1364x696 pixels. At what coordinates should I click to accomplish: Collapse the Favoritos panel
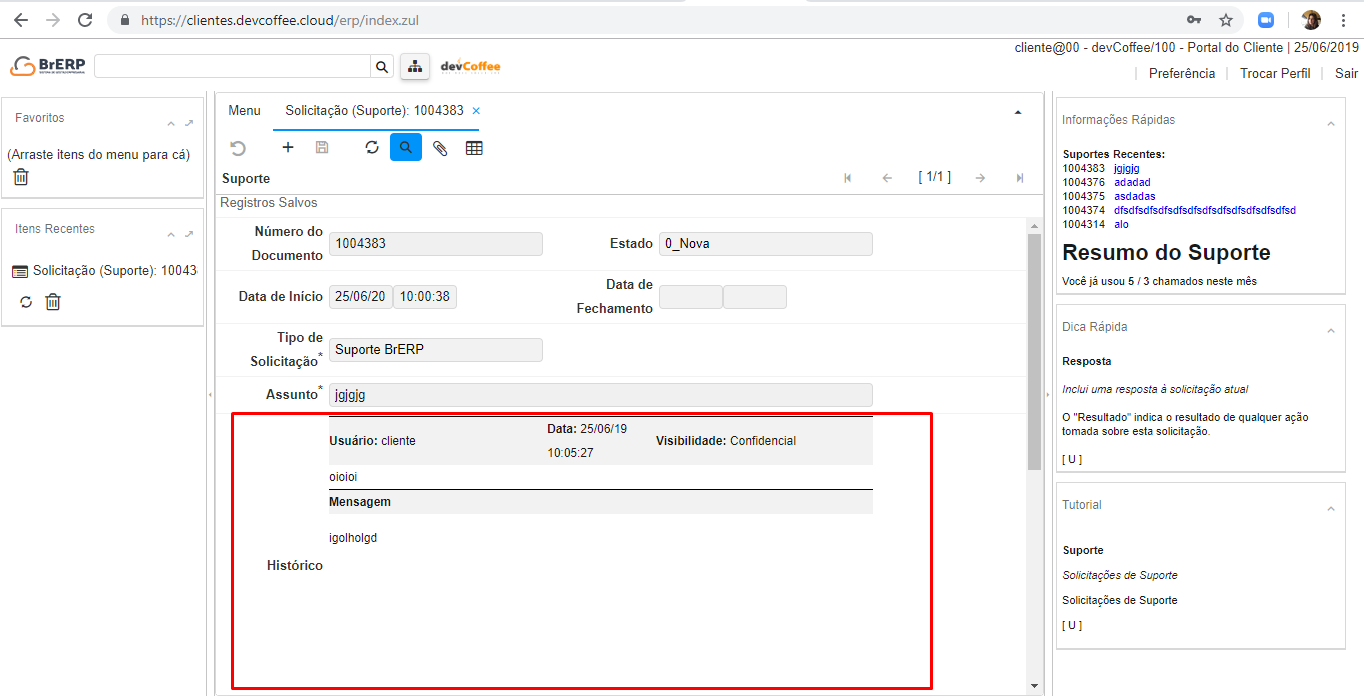(x=171, y=124)
